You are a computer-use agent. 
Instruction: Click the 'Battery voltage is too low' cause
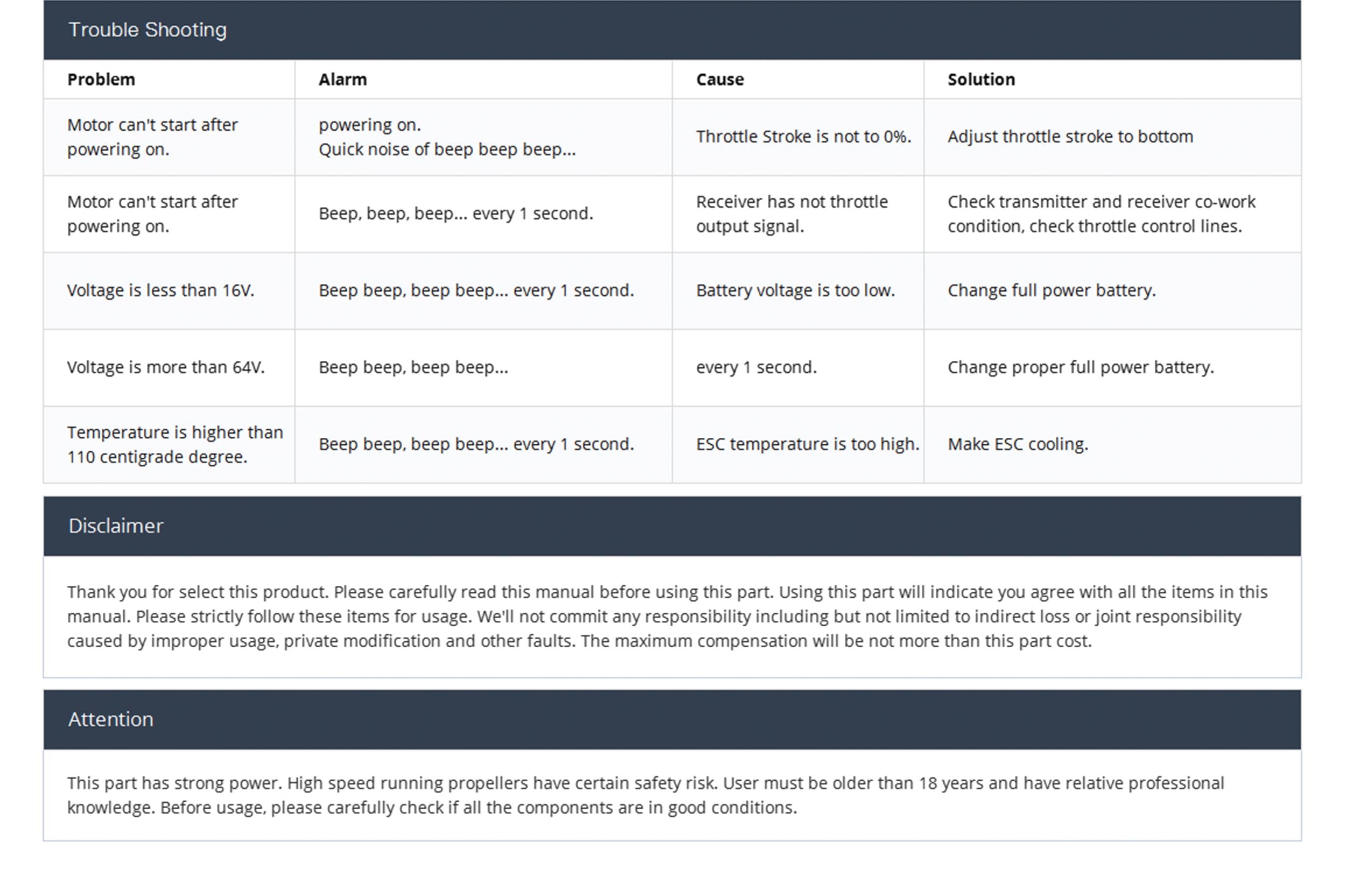795,290
